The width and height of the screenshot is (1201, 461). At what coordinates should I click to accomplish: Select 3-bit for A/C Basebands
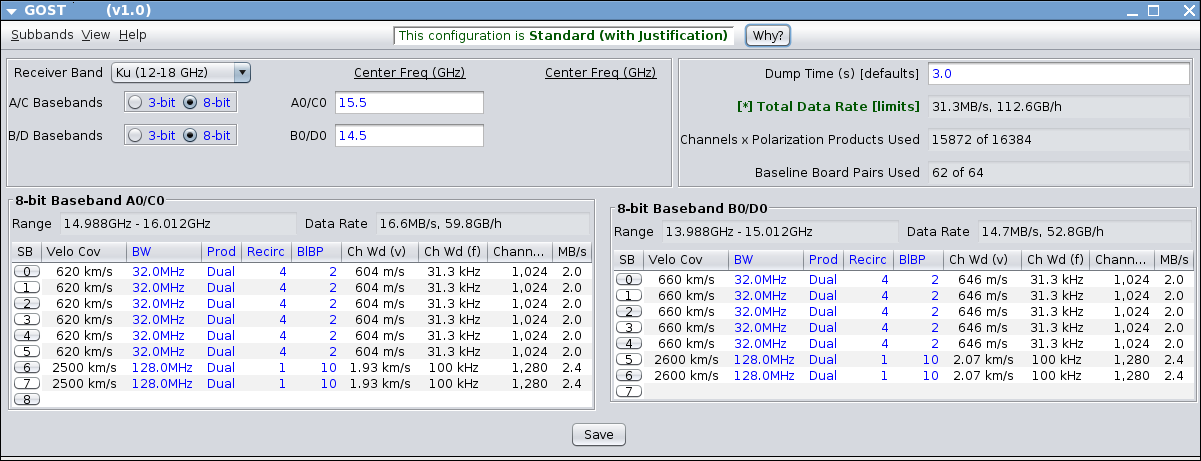point(135,103)
